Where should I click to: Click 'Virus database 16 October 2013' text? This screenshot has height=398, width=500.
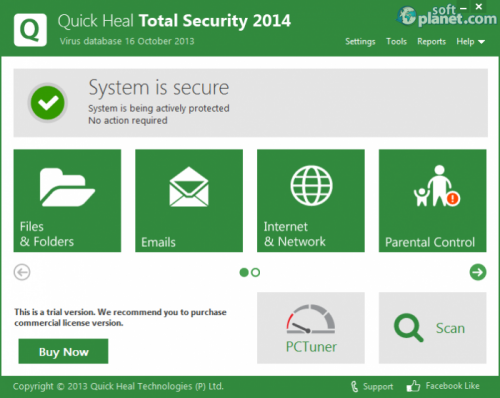[x=127, y=41]
